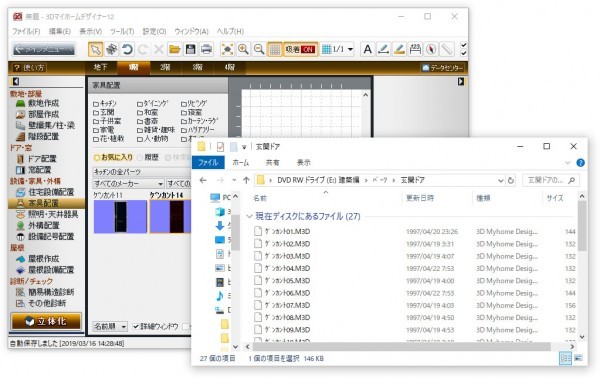Click the 簡易構造診断 structure diagnosis item

(x=45, y=292)
